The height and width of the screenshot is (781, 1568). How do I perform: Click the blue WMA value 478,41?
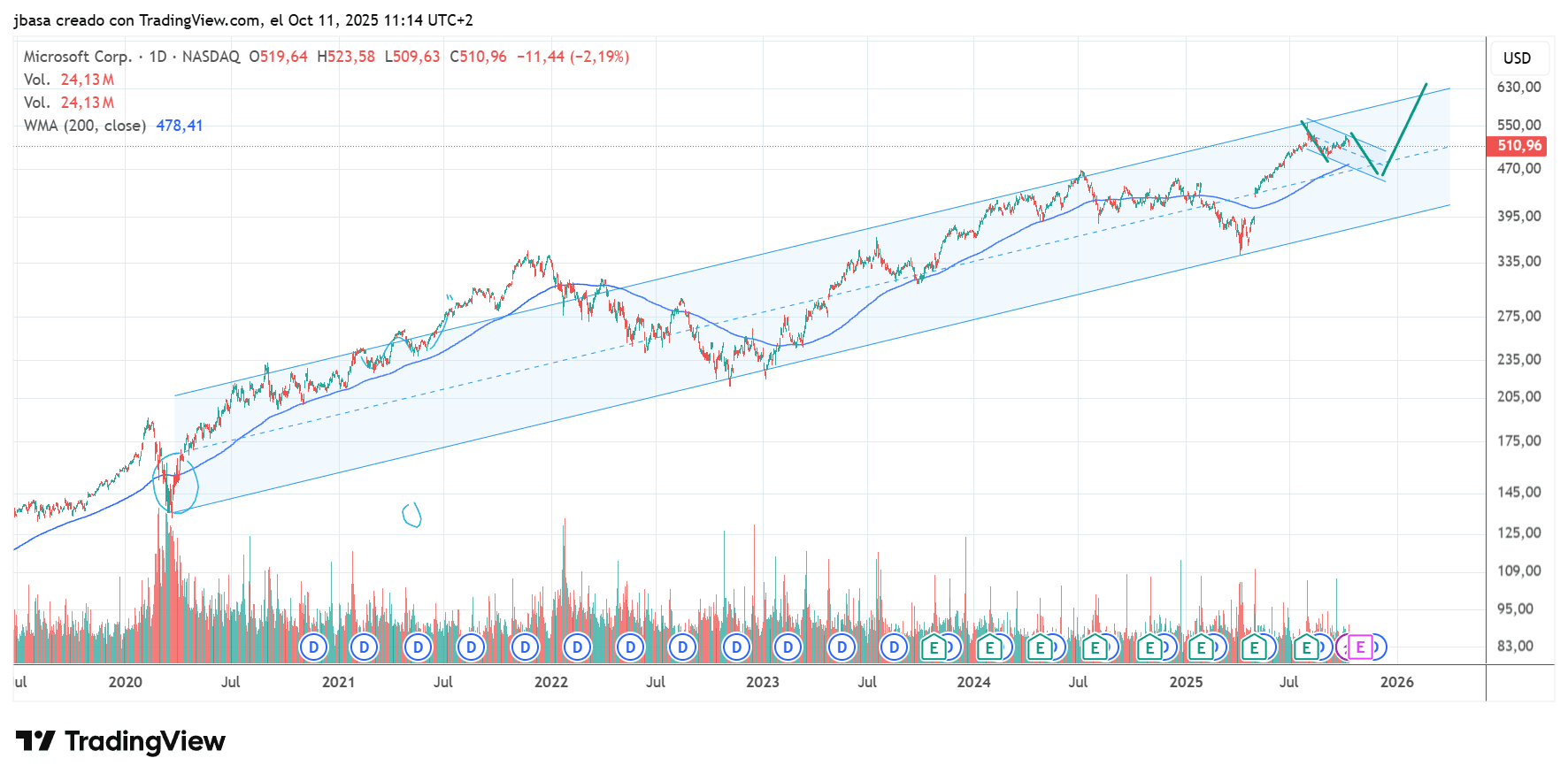click(180, 126)
